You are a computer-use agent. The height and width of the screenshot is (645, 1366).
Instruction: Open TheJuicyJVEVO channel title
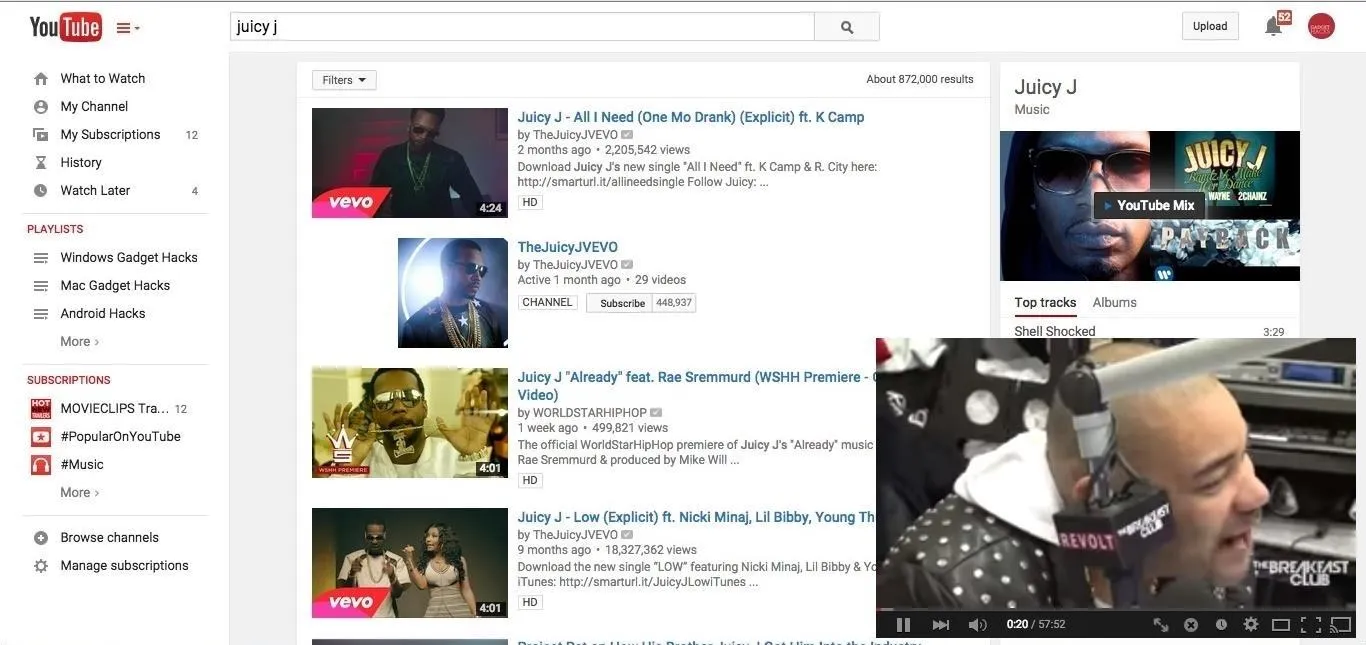point(567,247)
